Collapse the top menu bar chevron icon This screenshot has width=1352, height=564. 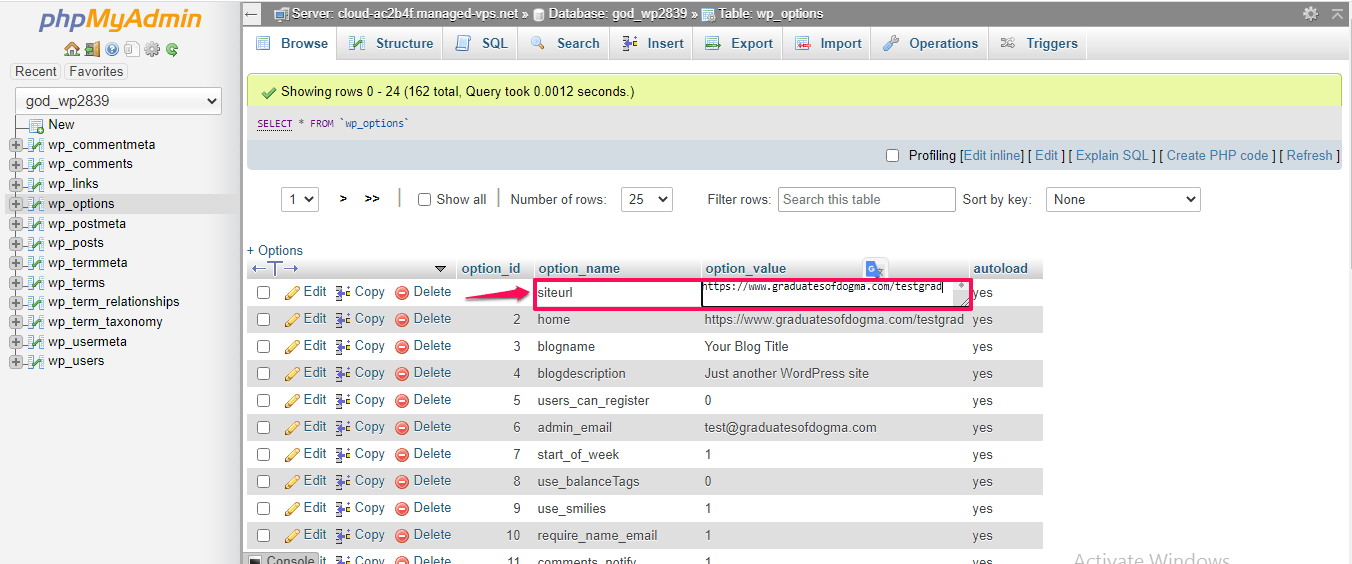(x=1337, y=14)
